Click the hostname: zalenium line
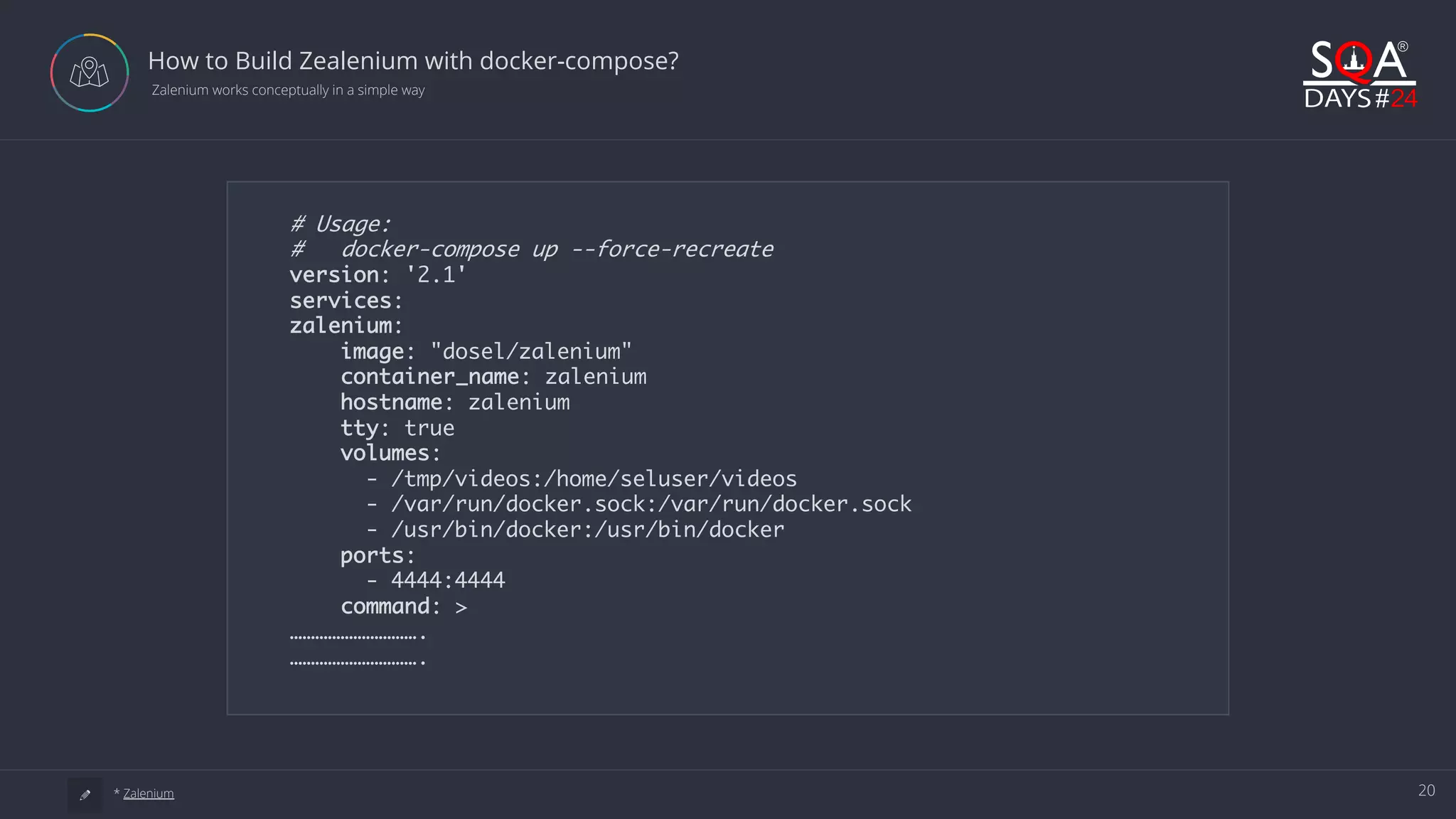Screen dimensions: 1456x819 pyautogui.click(x=455, y=402)
